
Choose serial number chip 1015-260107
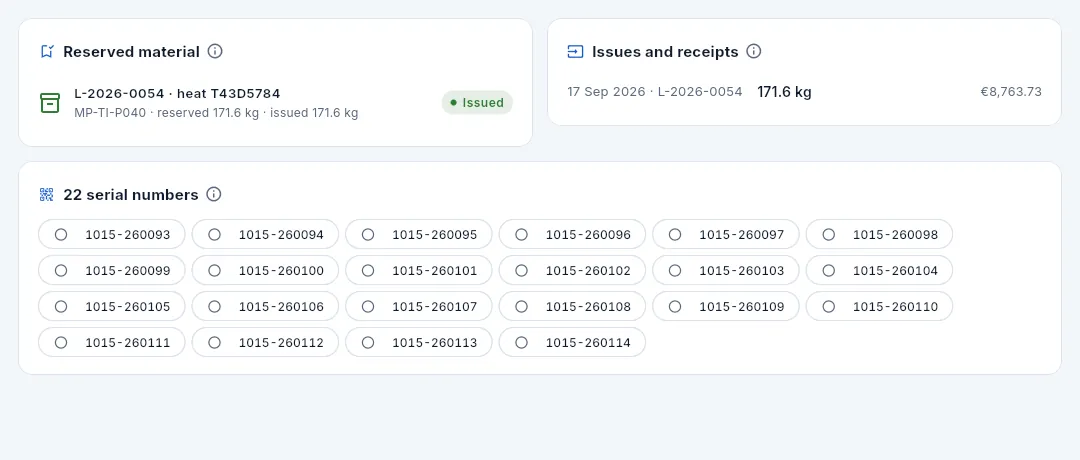(419, 306)
